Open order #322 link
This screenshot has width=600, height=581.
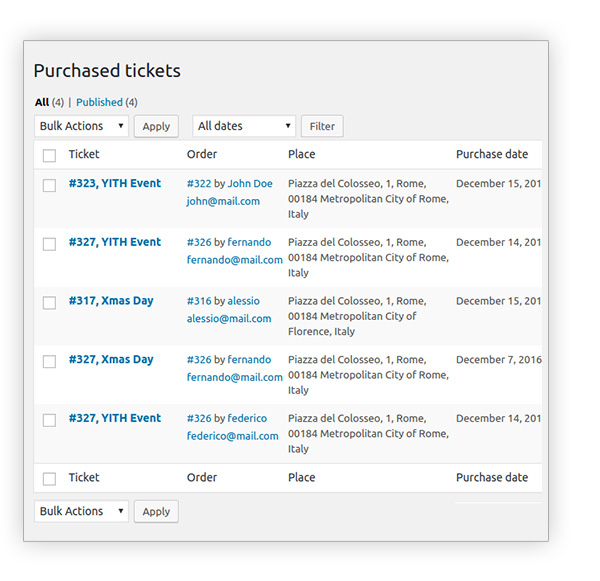[199, 184]
